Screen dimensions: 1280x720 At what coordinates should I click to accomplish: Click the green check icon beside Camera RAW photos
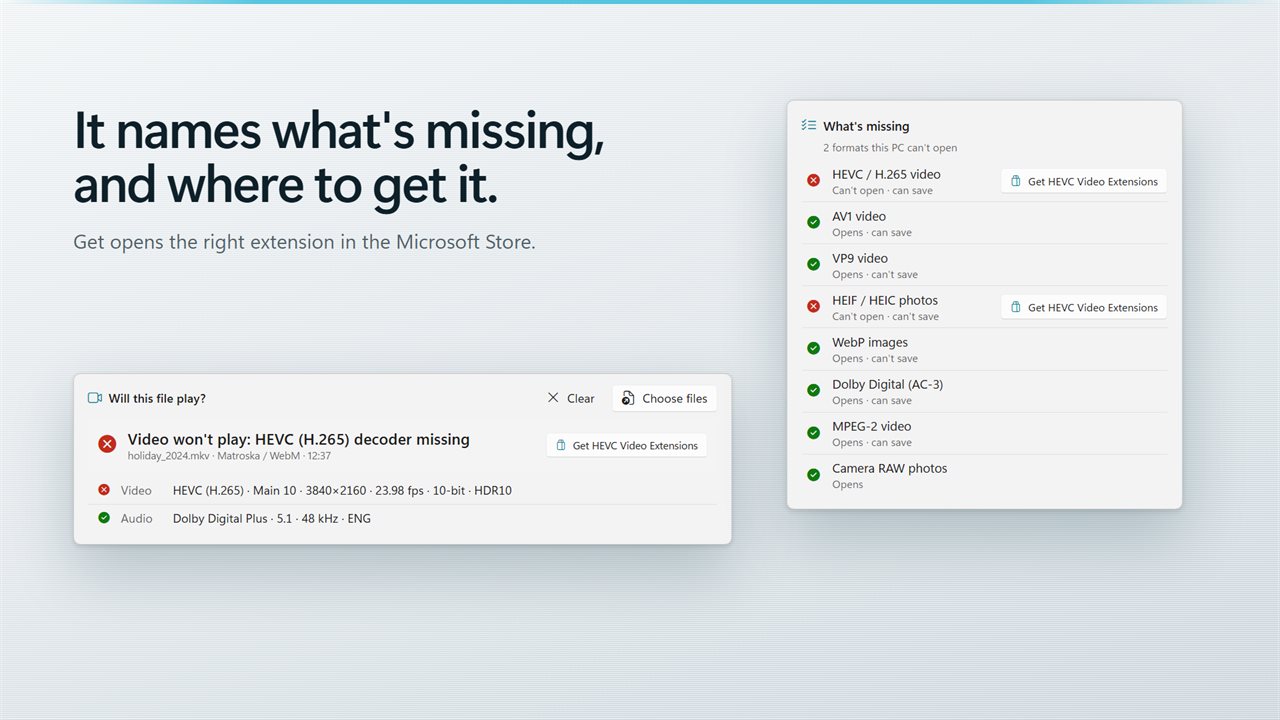point(814,475)
